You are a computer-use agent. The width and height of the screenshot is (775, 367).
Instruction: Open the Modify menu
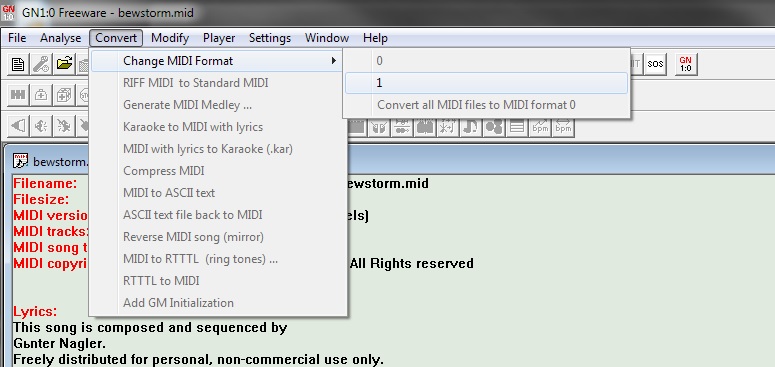point(170,38)
